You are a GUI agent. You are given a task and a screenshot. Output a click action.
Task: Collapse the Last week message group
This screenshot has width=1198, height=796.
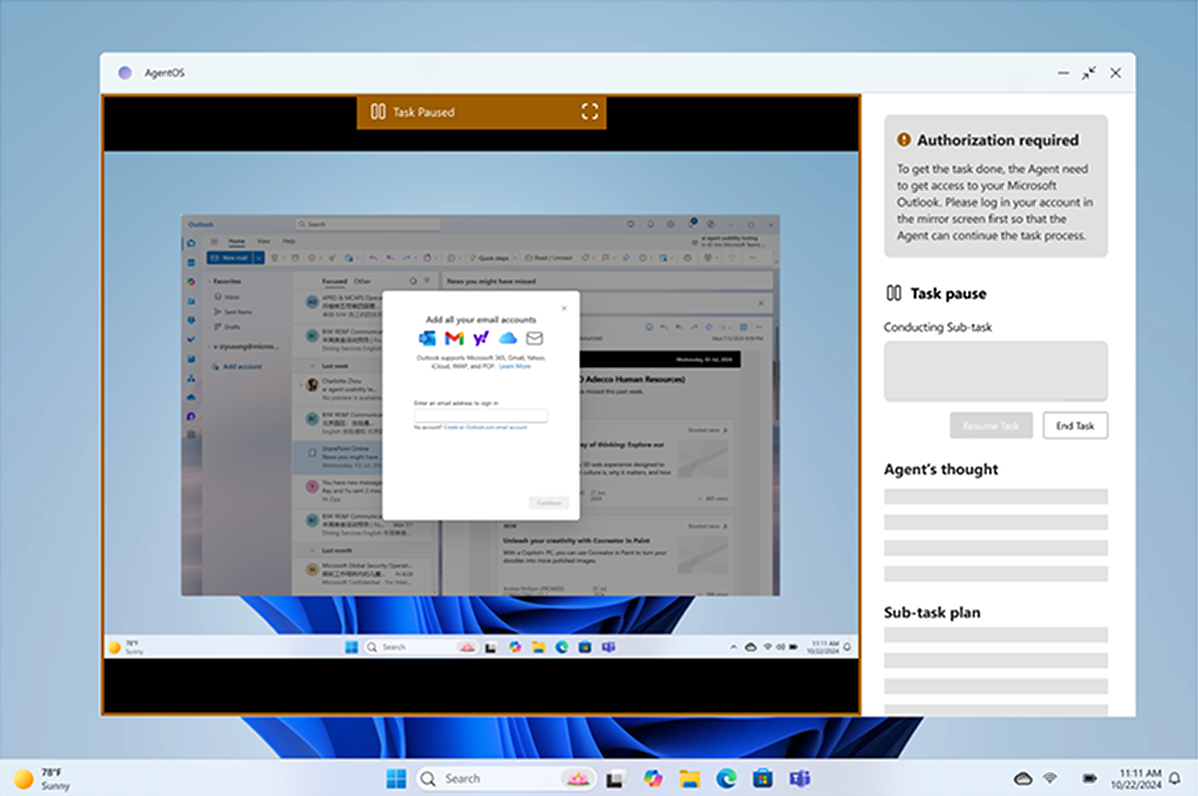312,366
